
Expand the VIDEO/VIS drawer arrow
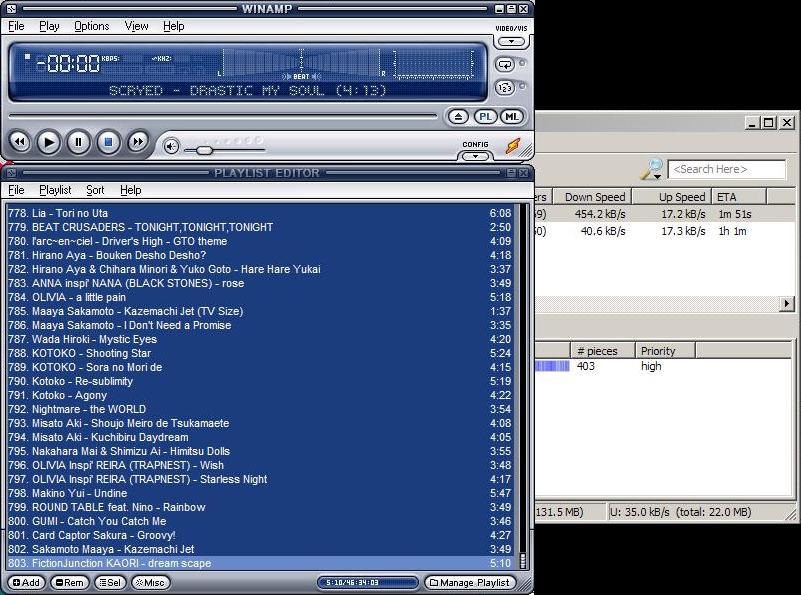tap(511, 41)
